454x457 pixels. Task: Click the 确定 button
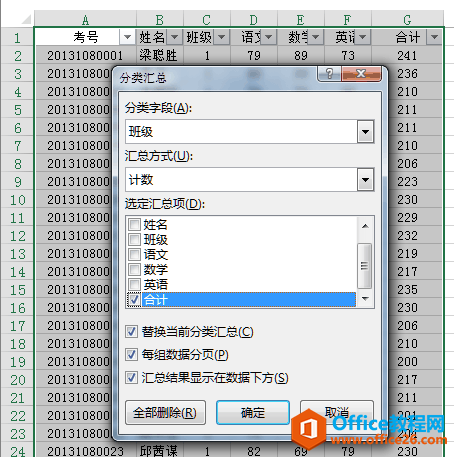(x=253, y=413)
